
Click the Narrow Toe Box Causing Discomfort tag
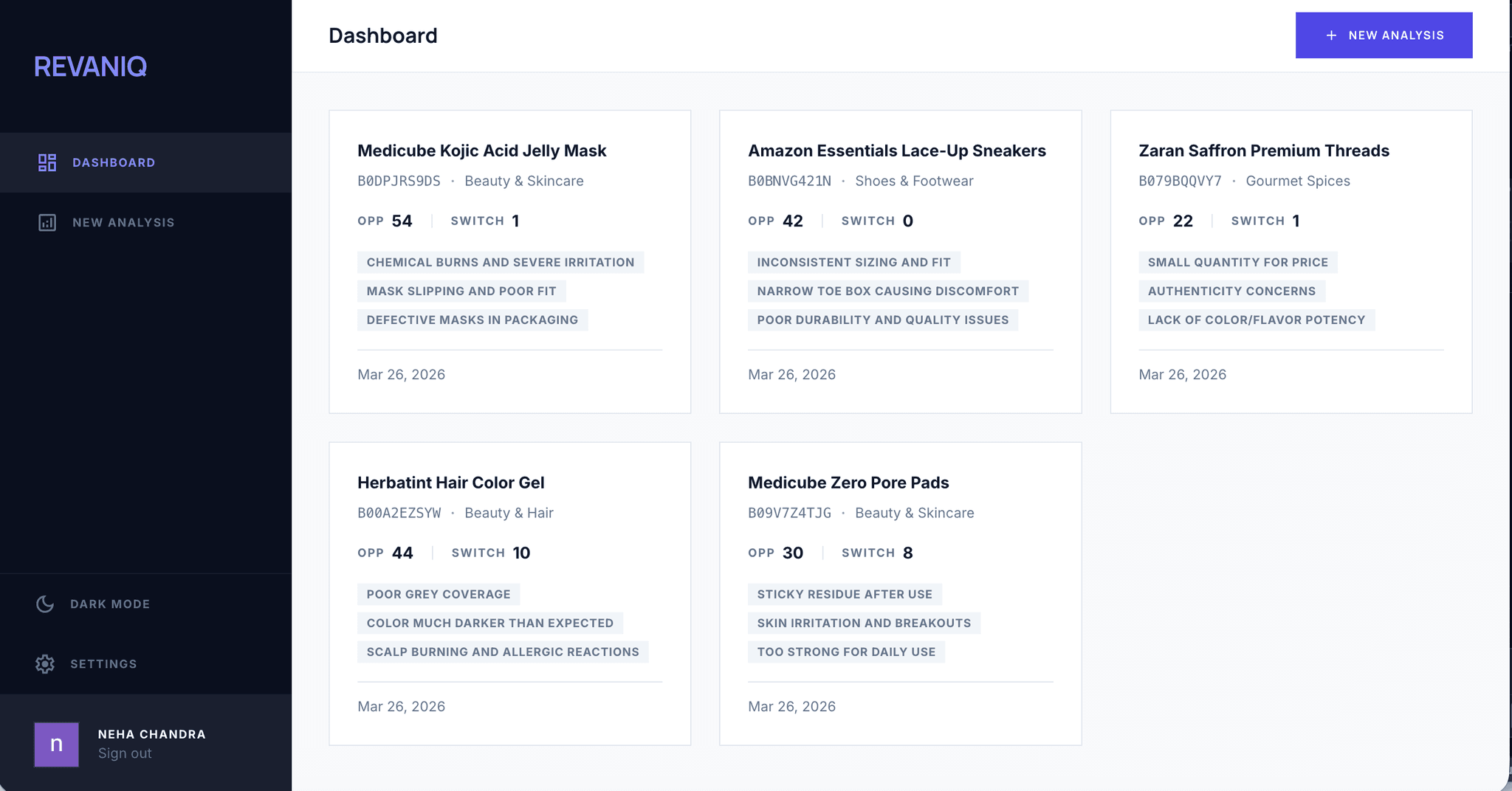click(x=888, y=291)
